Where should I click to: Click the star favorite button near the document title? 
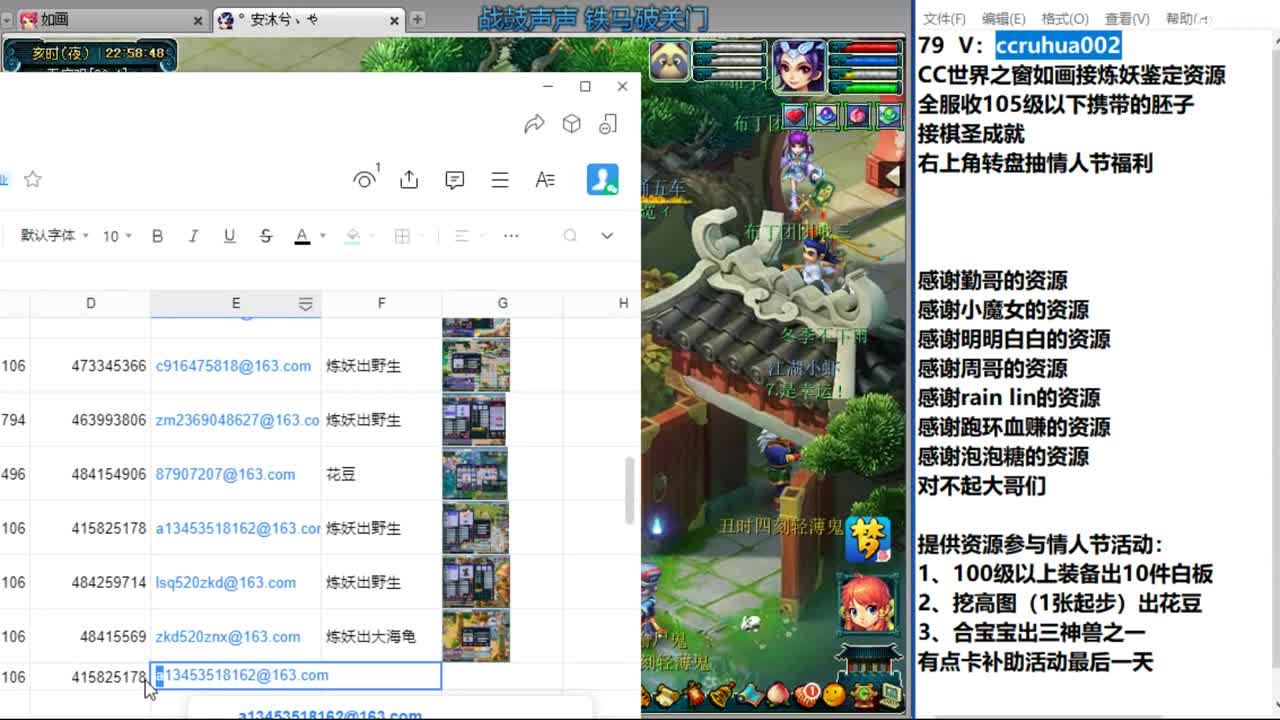click(x=33, y=178)
